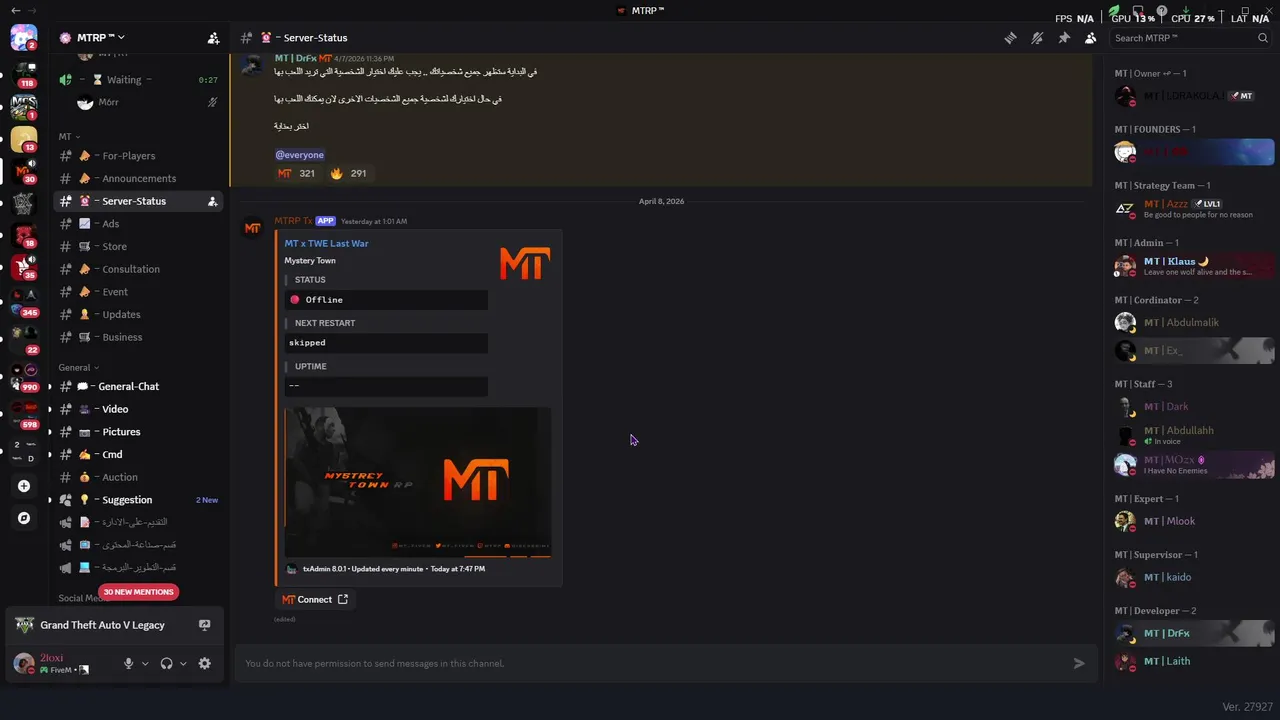Click MTRP Tx bot username
Screen dimensions: 1280x720
(x=293, y=221)
